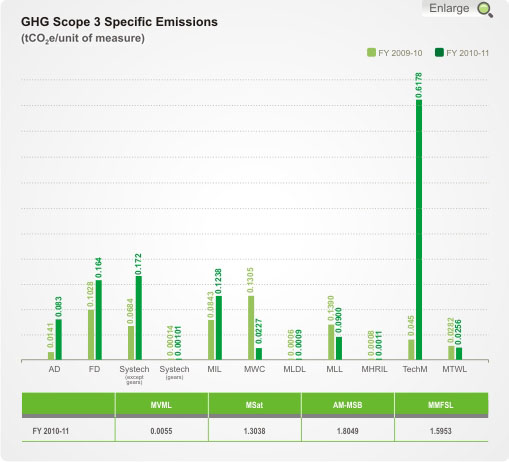Select the MMFSL table column header
Screen dimensions: 509x462
441,405
